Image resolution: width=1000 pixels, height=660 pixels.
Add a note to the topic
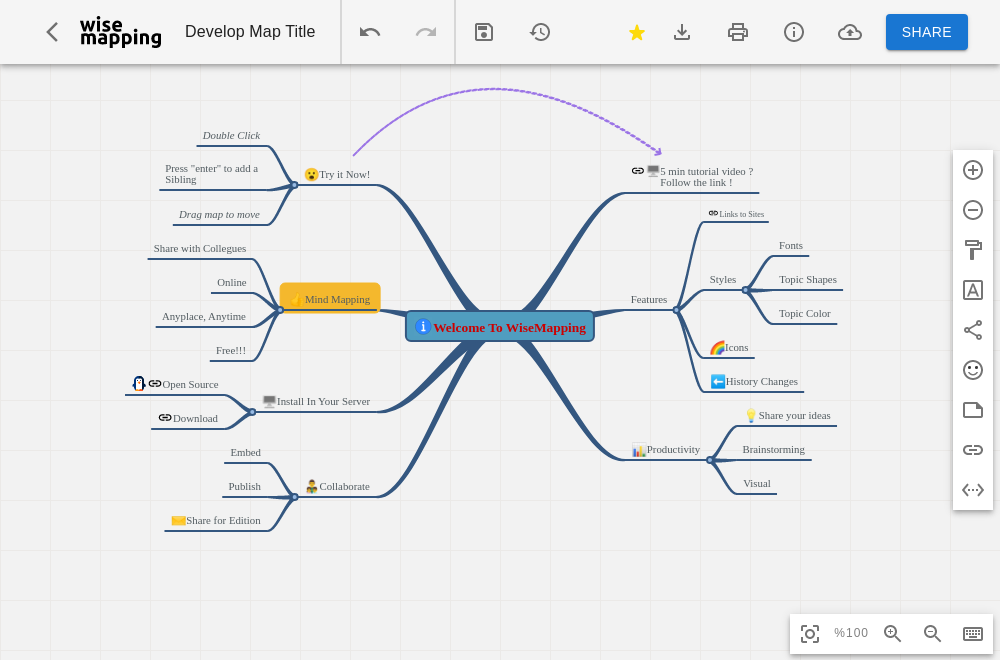coord(973,410)
